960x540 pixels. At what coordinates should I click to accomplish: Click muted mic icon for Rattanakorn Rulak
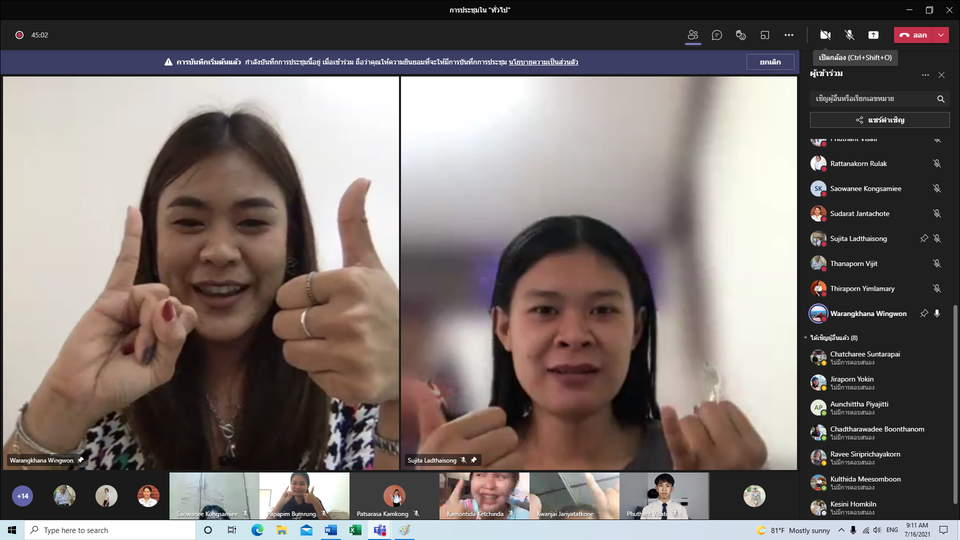point(937,163)
